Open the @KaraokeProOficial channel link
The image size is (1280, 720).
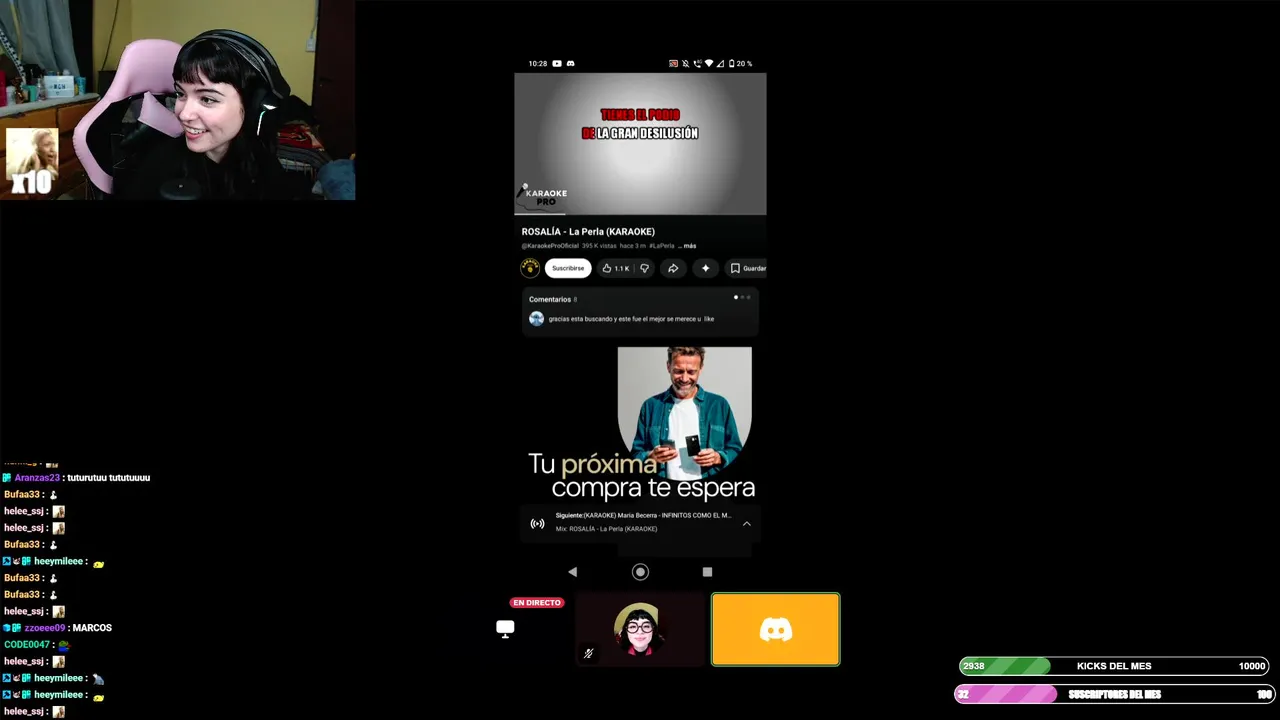550,246
